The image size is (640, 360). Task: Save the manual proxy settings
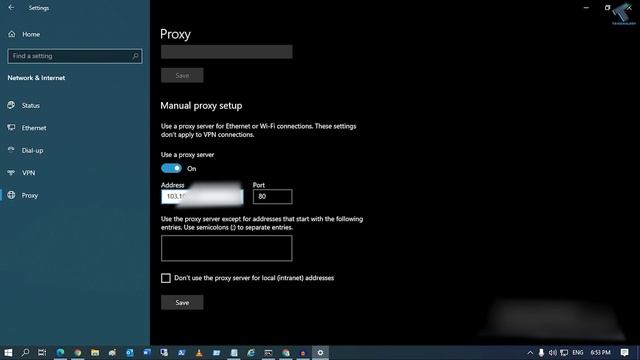182,302
